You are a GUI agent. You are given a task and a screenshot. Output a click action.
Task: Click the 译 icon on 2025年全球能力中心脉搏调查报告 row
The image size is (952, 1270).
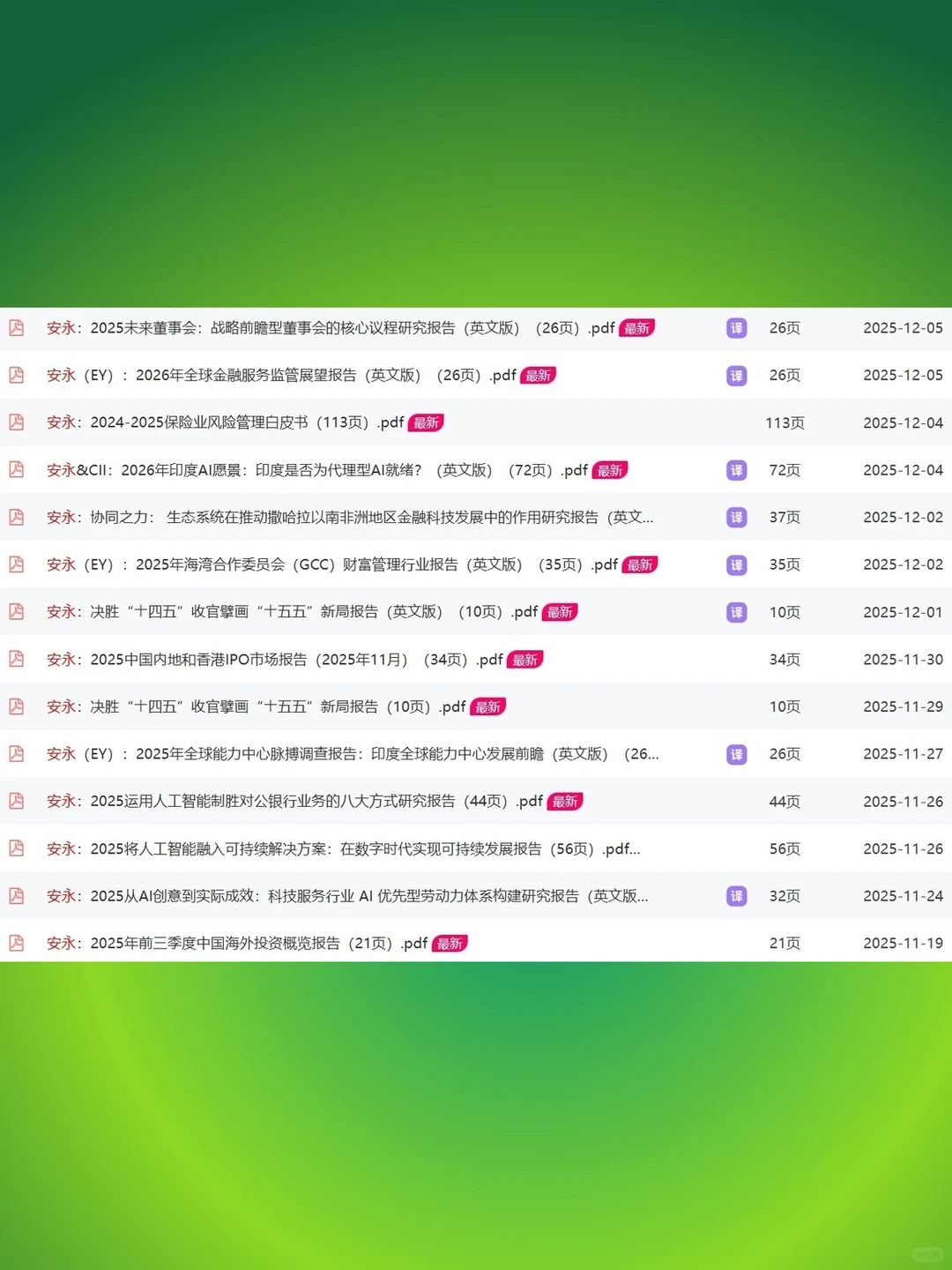[x=736, y=754]
